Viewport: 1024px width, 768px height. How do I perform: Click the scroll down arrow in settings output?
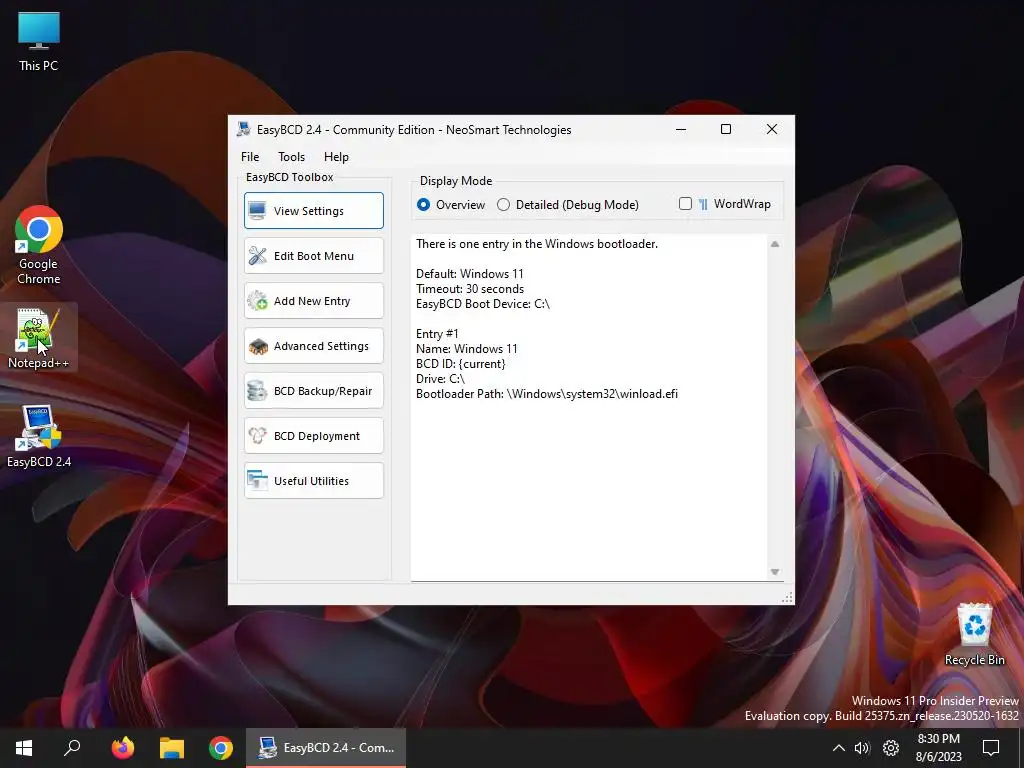[x=775, y=572]
